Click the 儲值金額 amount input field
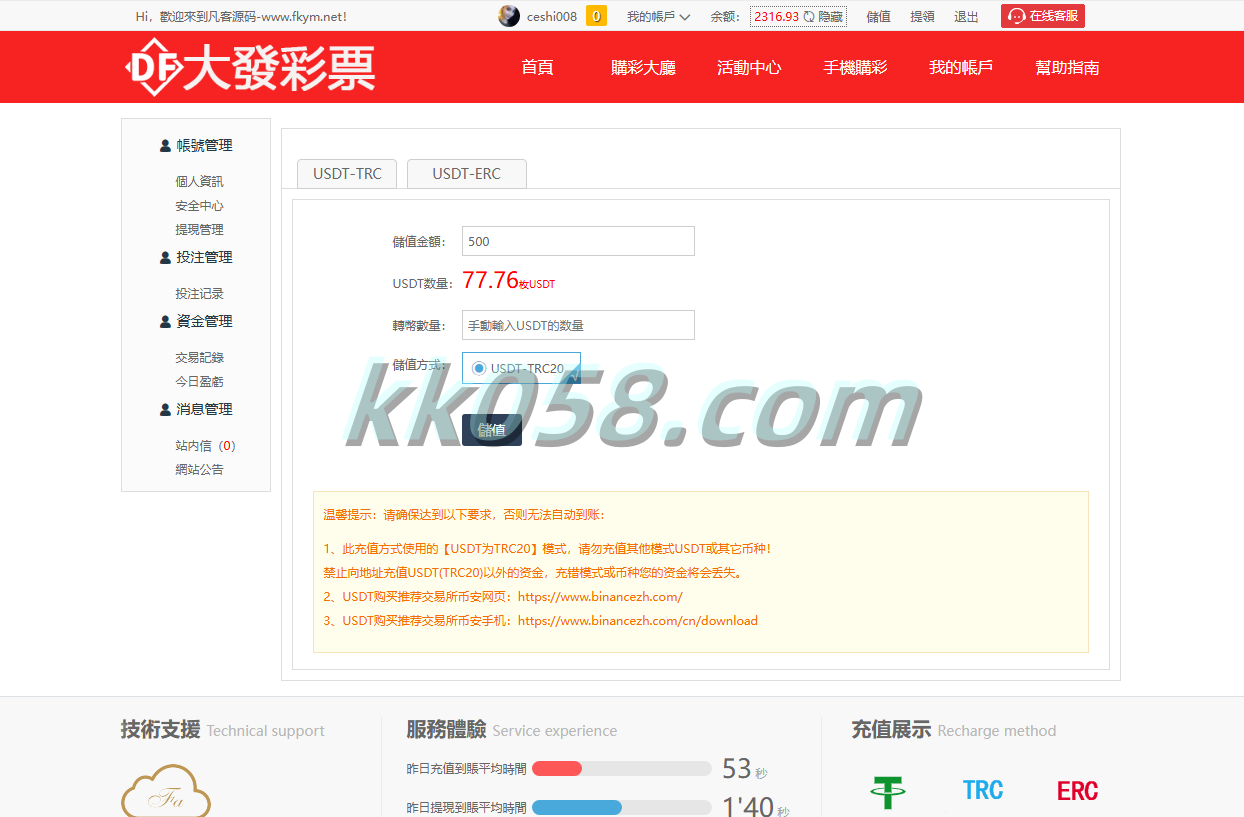Viewport: 1244px width, 817px height. point(578,241)
